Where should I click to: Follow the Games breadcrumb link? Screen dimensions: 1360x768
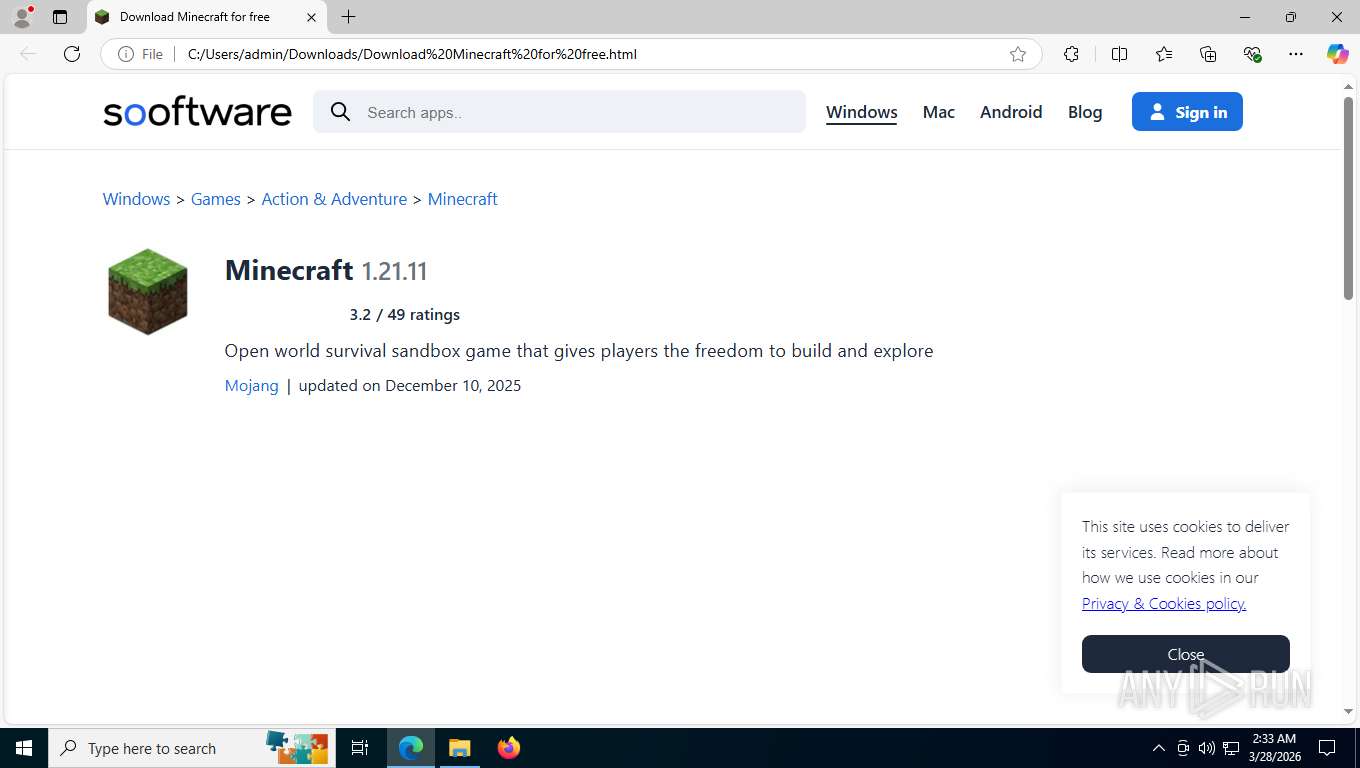pyautogui.click(x=216, y=199)
